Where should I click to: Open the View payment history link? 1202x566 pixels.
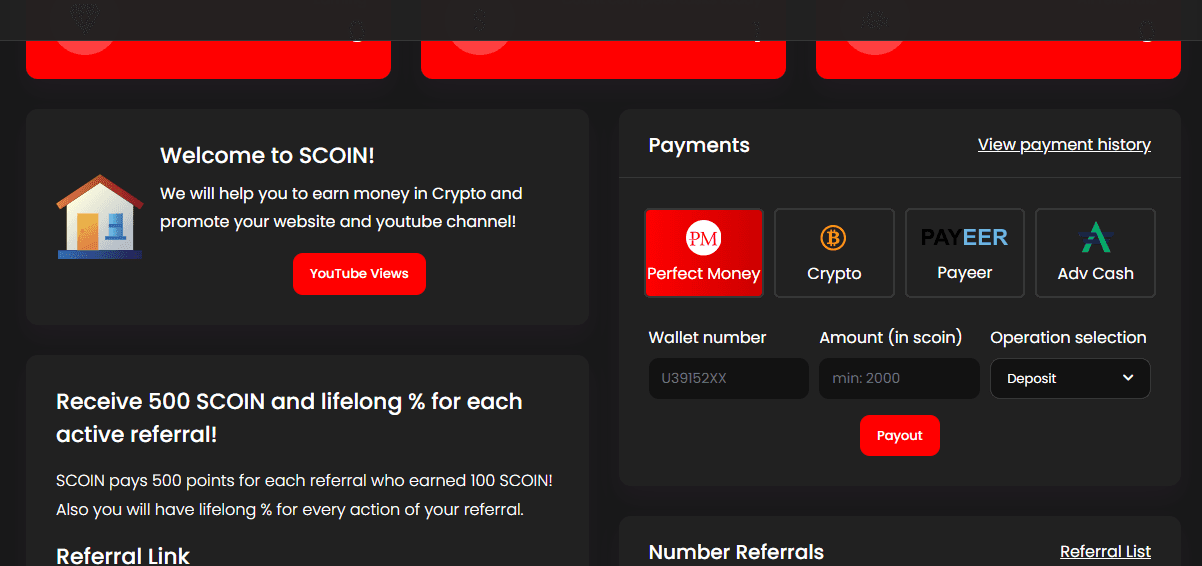[1064, 145]
